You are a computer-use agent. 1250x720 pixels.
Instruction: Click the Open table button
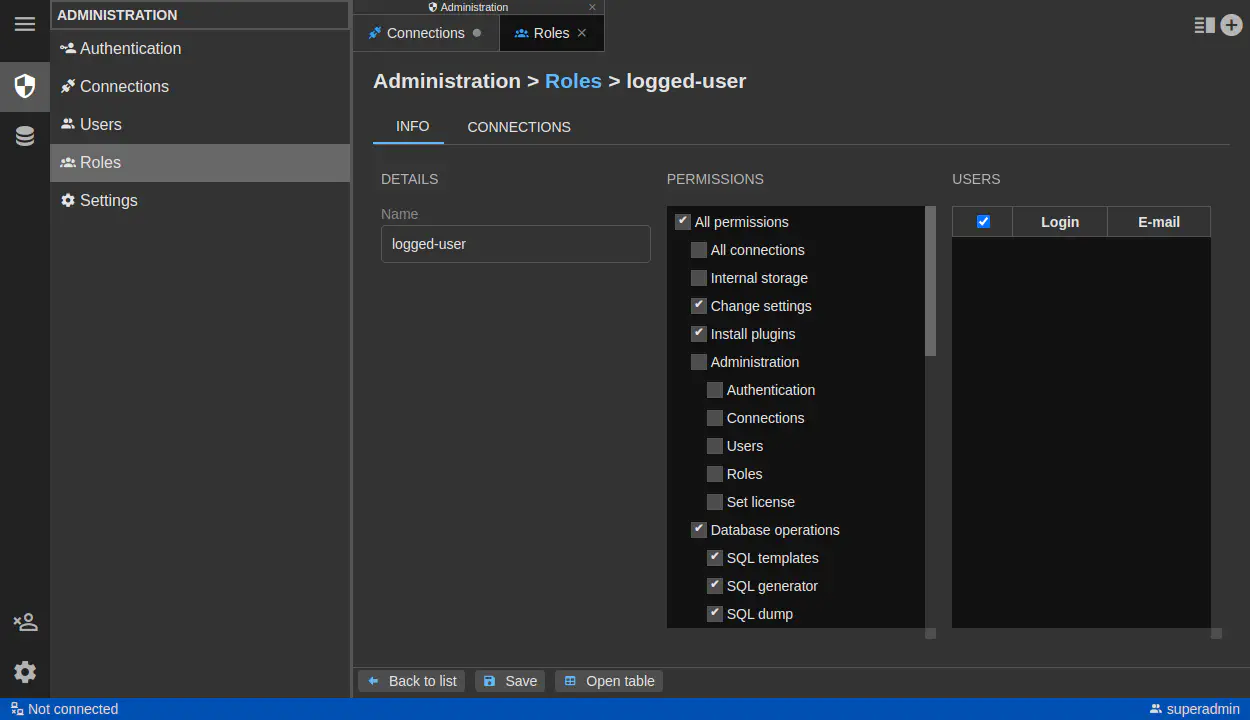[x=609, y=681]
